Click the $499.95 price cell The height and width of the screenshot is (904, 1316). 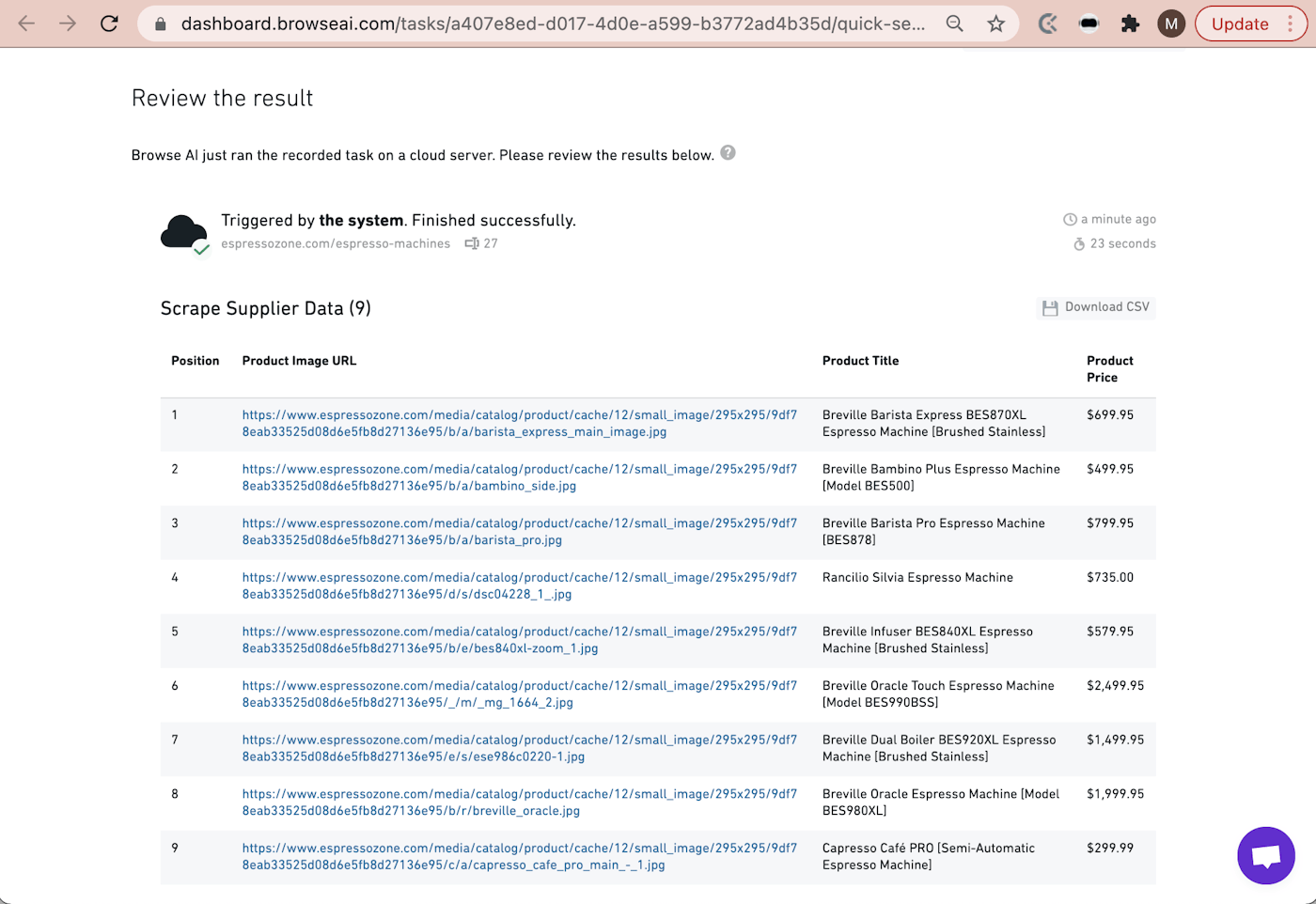(1110, 469)
